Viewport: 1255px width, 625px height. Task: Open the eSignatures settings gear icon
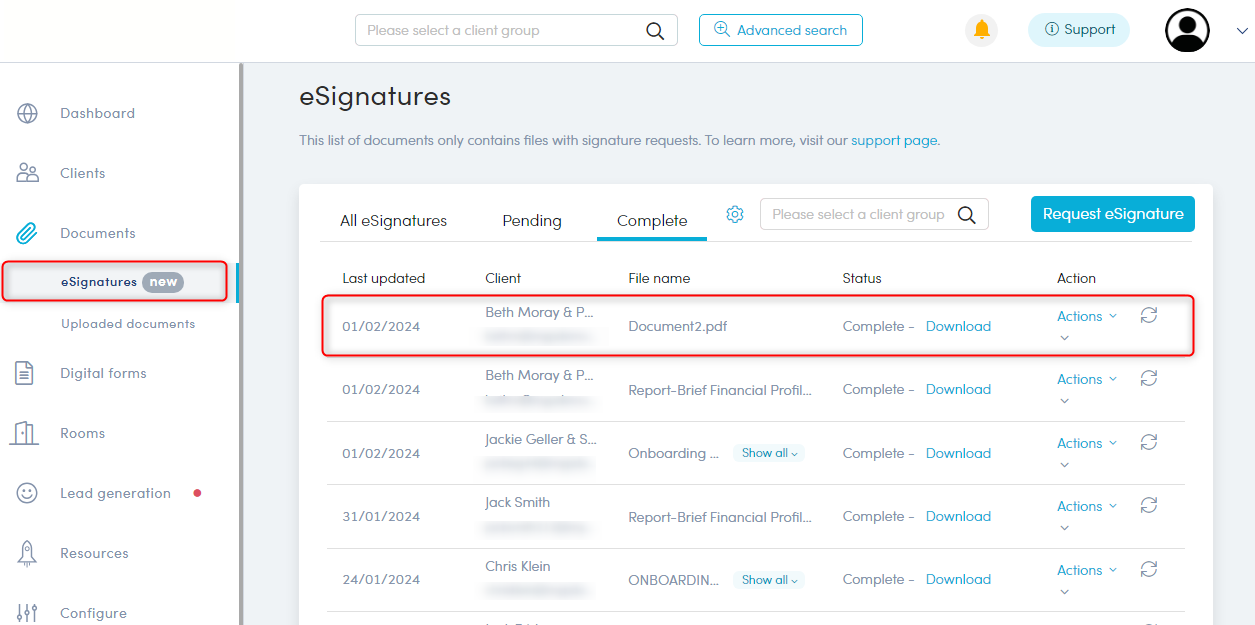tap(735, 214)
